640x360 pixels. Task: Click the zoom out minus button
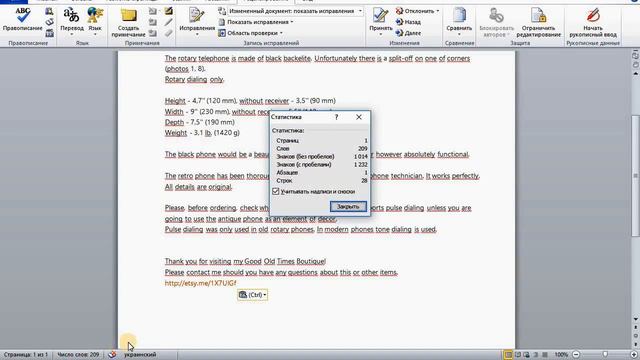click(576, 355)
